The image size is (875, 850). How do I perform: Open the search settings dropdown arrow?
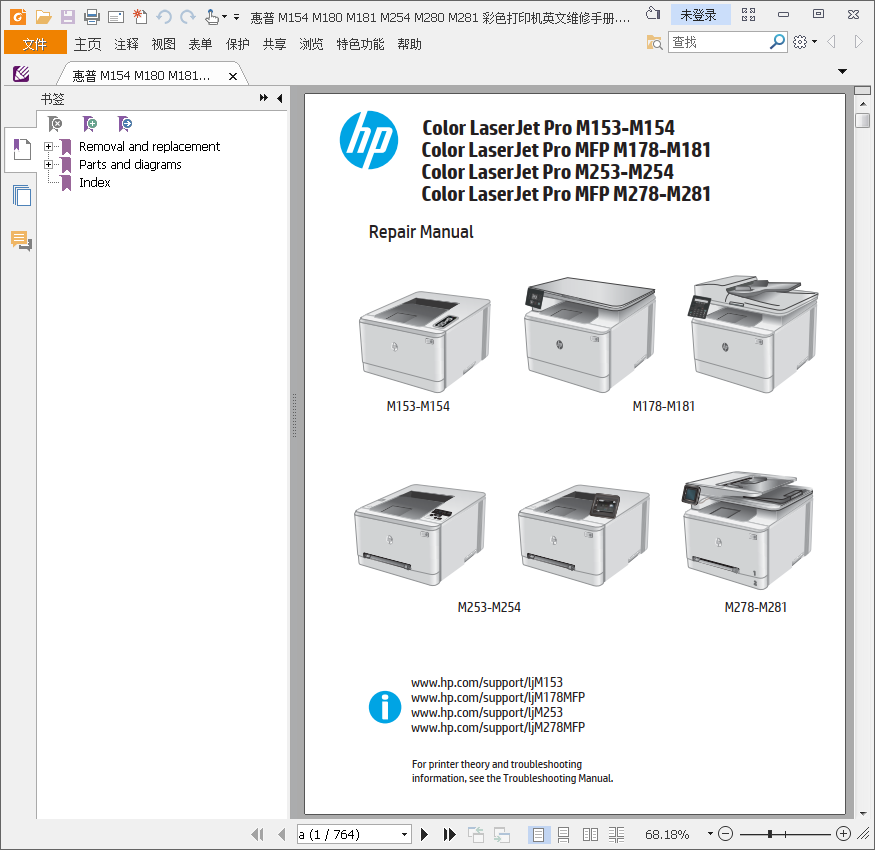click(x=814, y=42)
